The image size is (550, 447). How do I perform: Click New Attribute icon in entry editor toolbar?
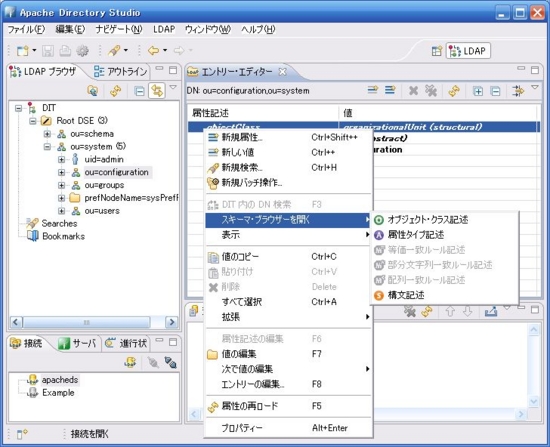pos(390,91)
